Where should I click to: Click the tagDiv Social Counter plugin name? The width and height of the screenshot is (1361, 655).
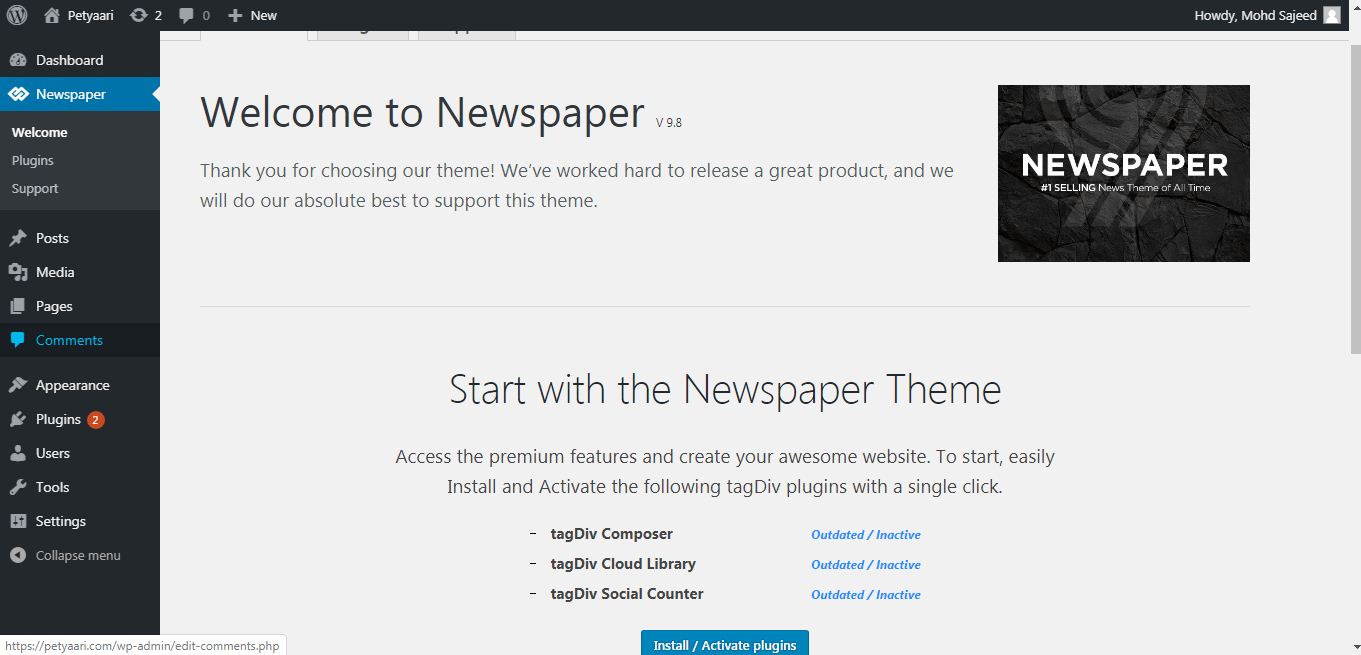[627, 594]
